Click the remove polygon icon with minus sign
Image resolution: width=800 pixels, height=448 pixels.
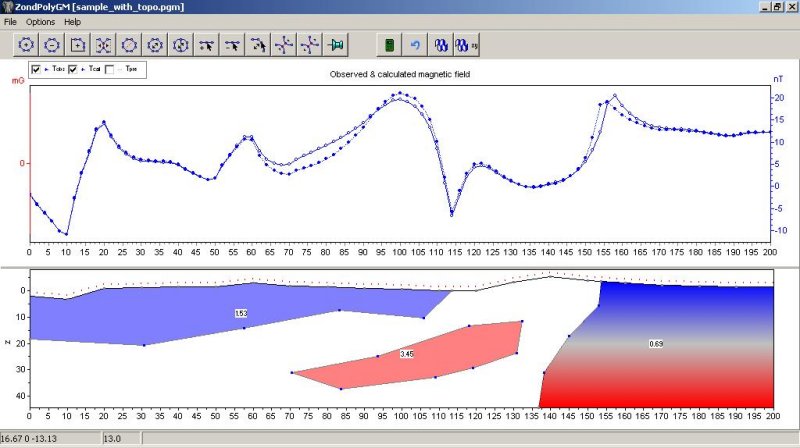coord(52,45)
